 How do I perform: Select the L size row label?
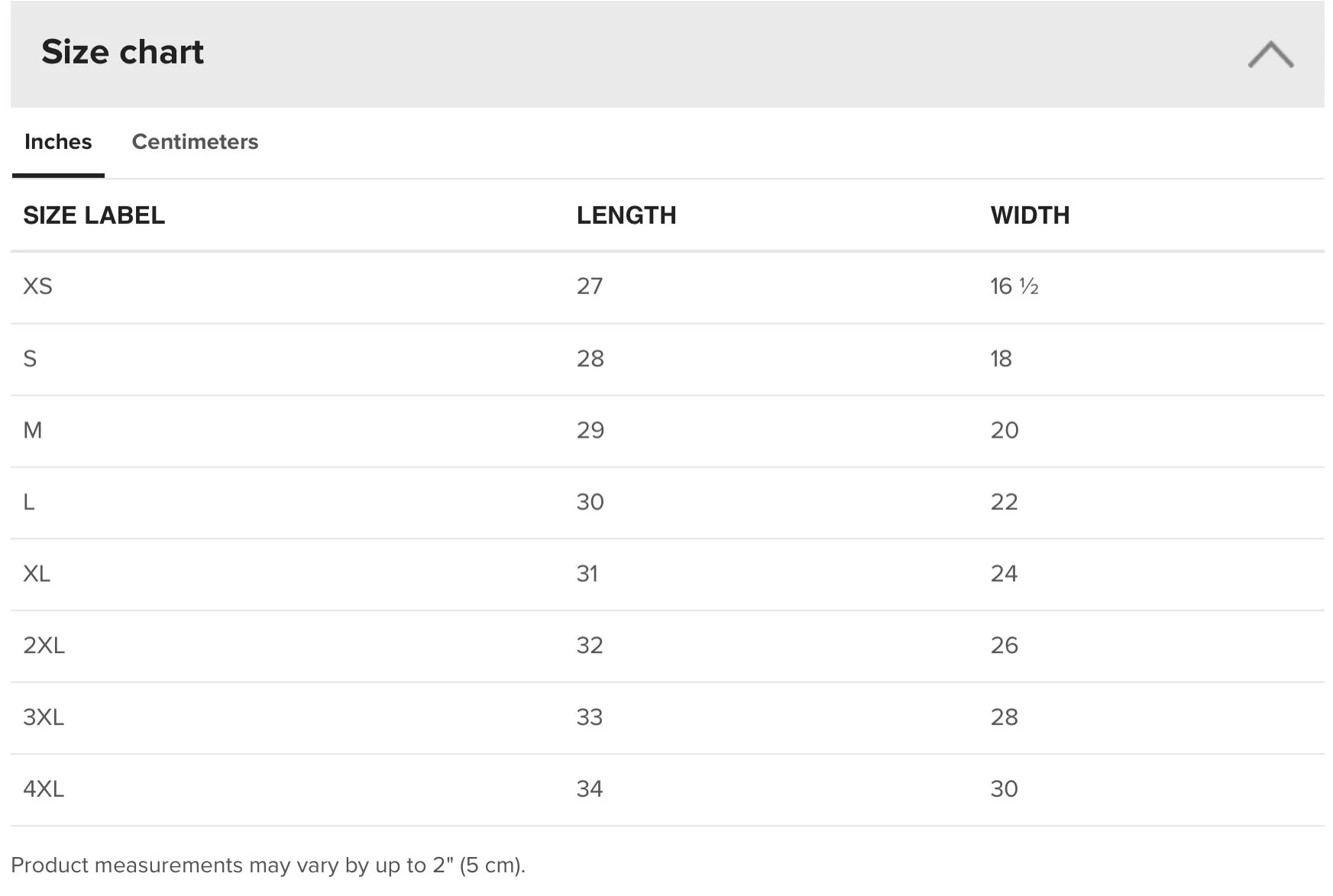(29, 502)
